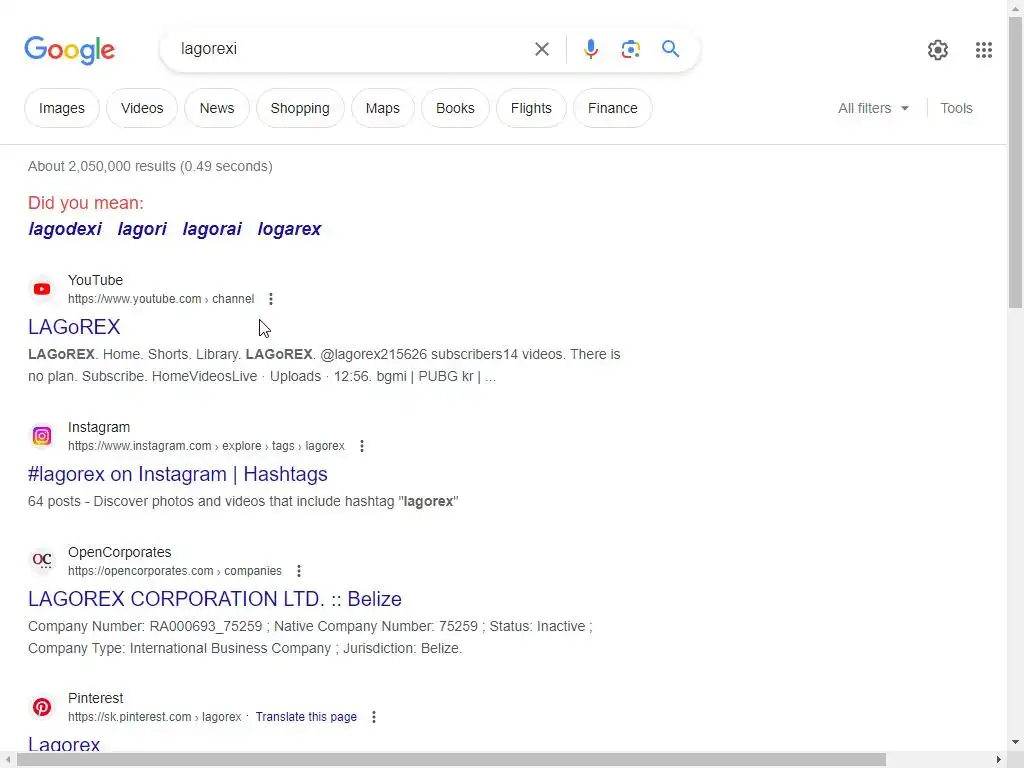This screenshot has height=768, width=1024.
Task: Open Quick Settings gear icon
Action: 938,50
